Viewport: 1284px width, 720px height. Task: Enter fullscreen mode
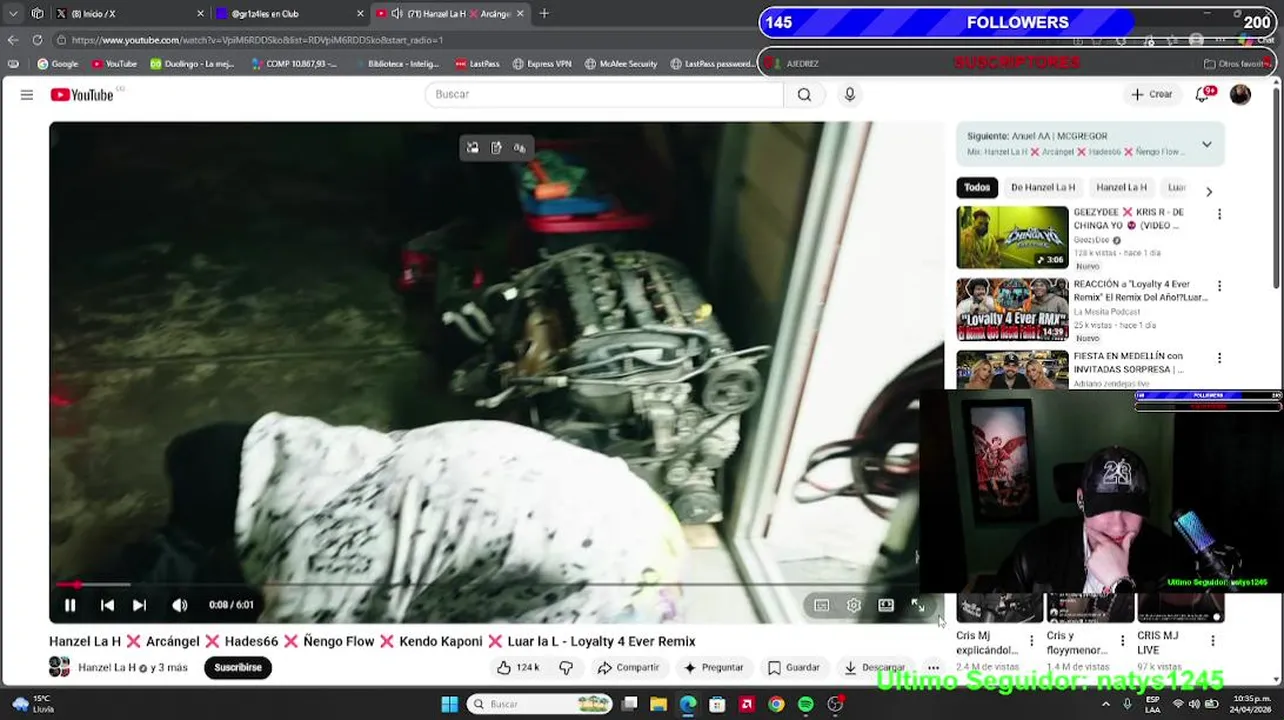pyautogui.click(x=918, y=605)
